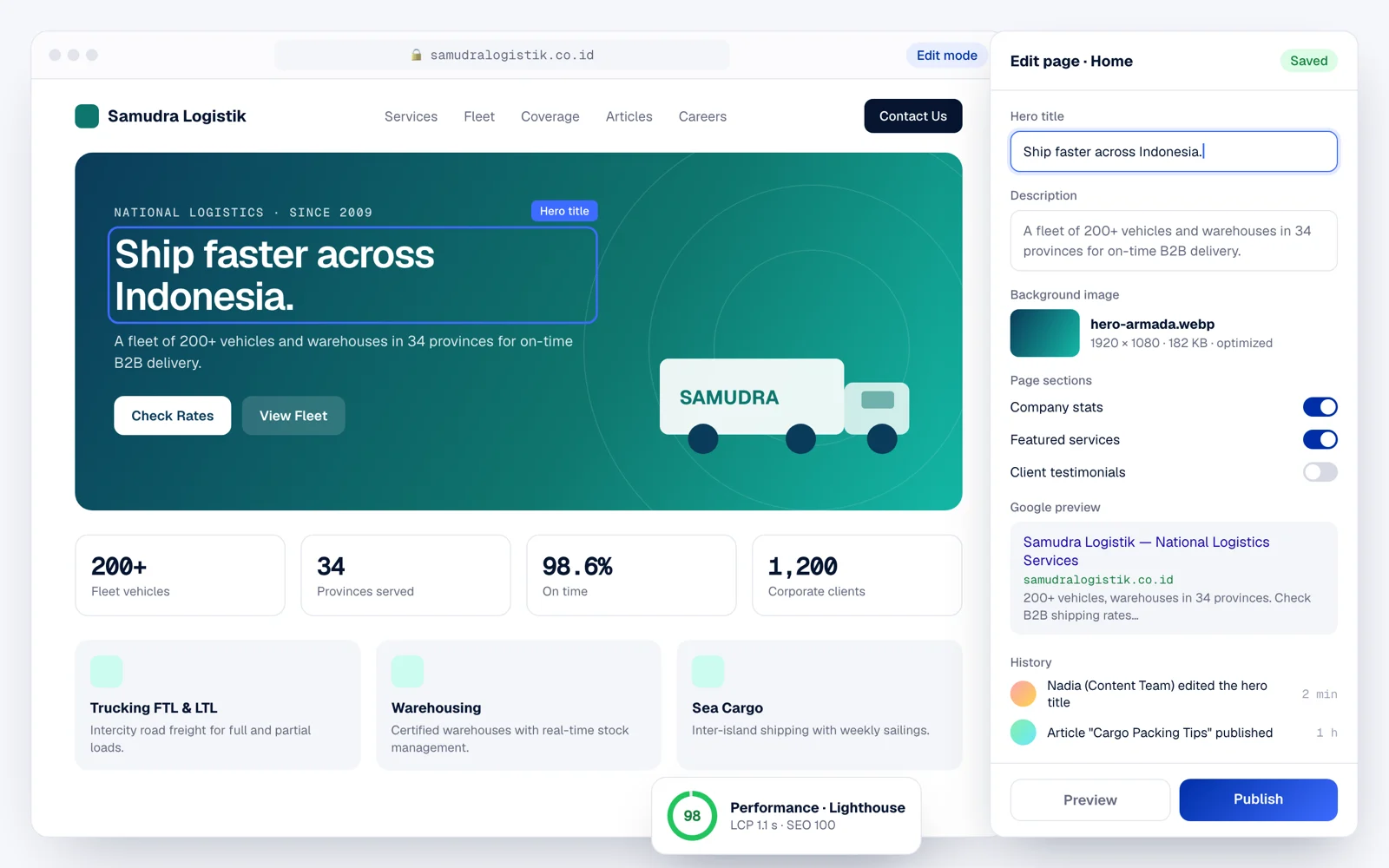Viewport: 1389px width, 868px height.
Task: Toggle the Edit mode badge
Action: (x=947, y=56)
